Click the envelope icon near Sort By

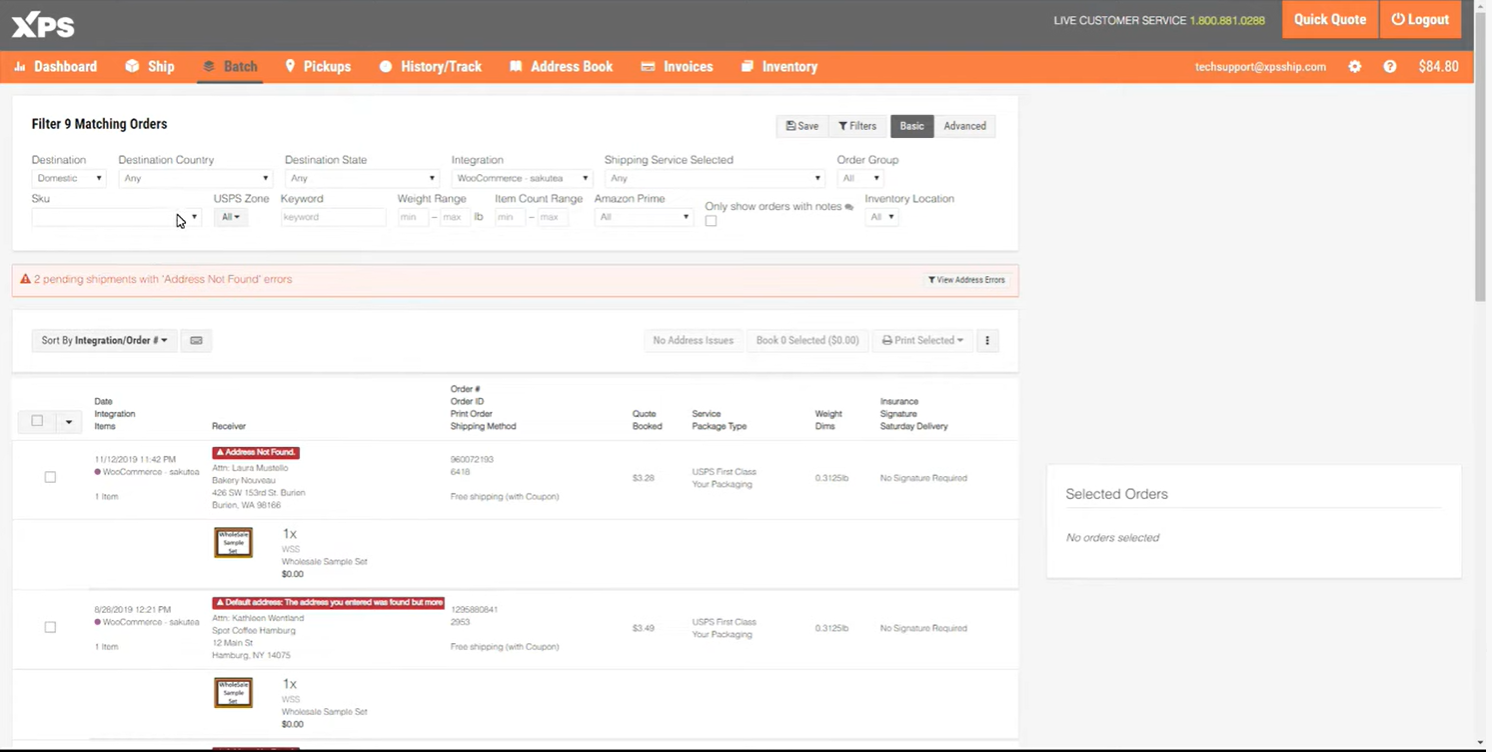coord(196,340)
